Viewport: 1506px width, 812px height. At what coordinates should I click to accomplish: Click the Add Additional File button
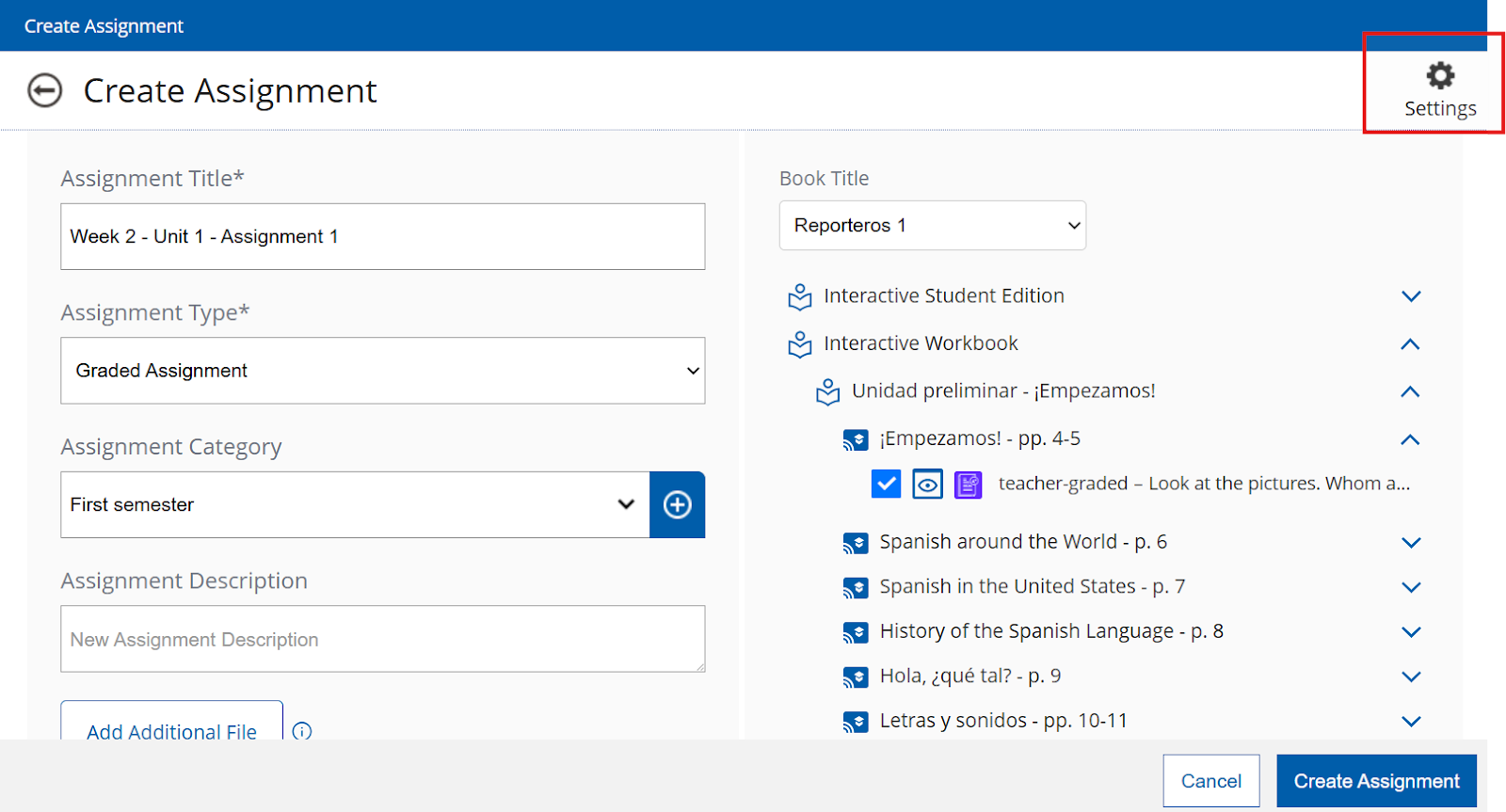tap(171, 727)
